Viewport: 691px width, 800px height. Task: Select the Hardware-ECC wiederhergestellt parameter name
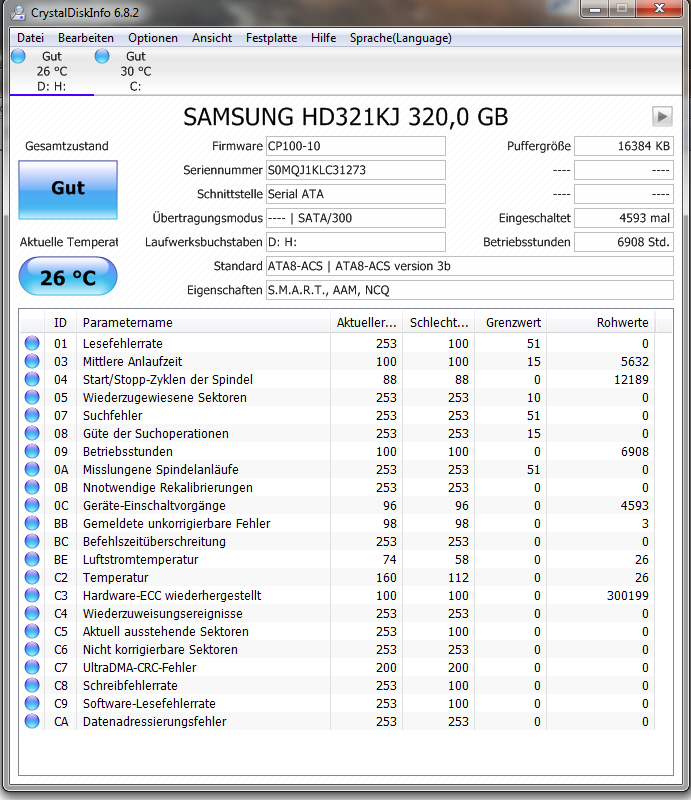click(172, 595)
